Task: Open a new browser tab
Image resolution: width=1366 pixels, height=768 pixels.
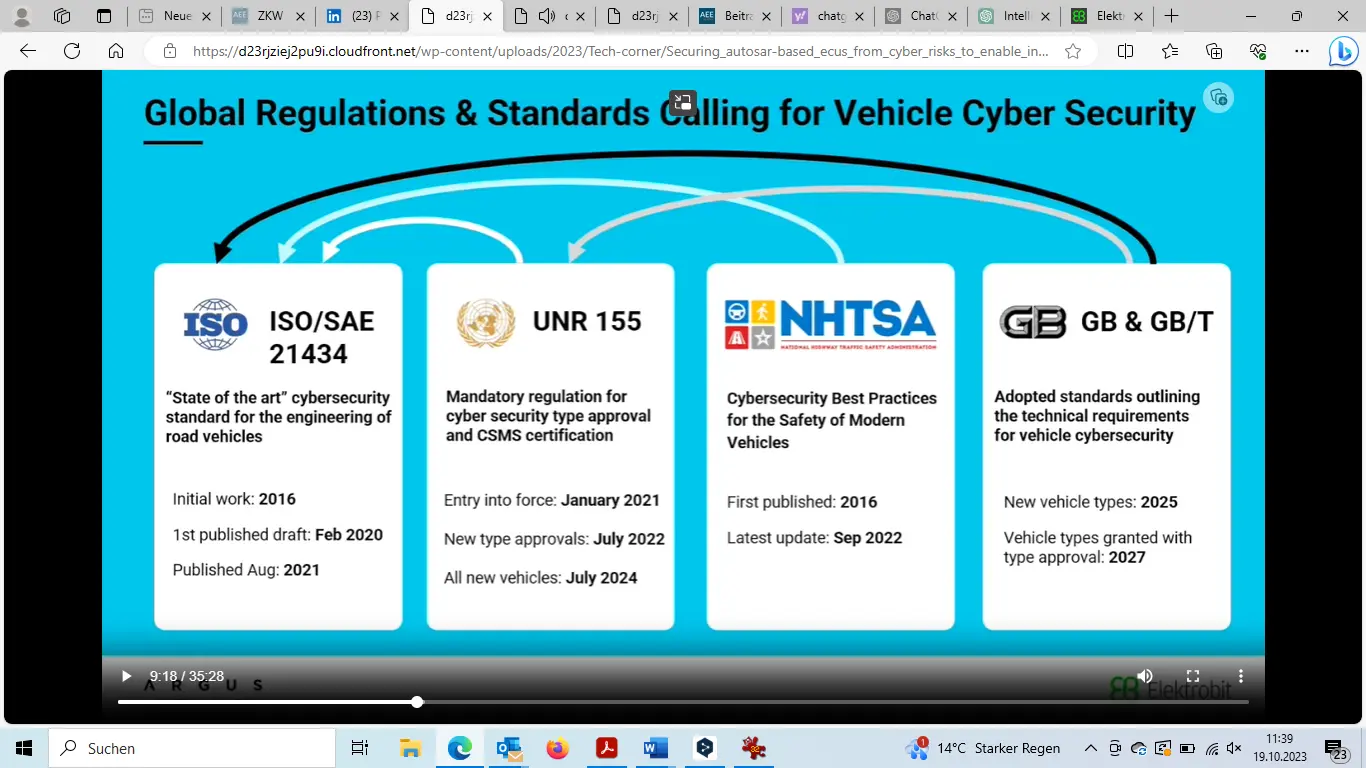Action: coord(1172,16)
